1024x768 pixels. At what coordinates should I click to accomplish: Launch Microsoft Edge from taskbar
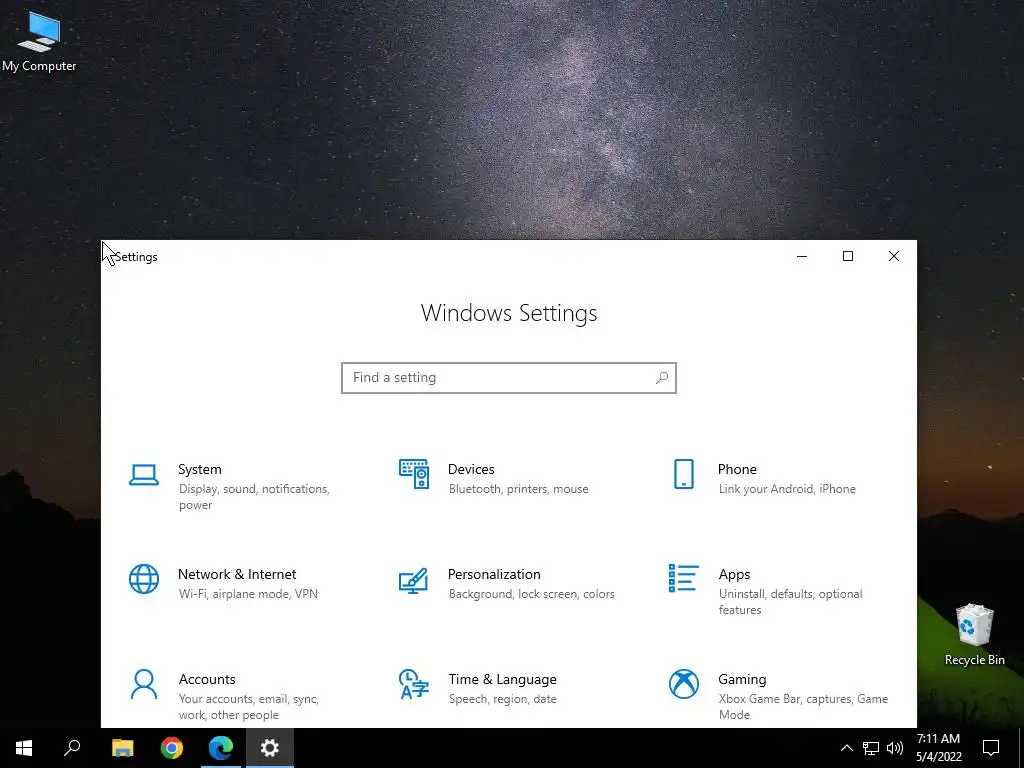click(x=221, y=748)
